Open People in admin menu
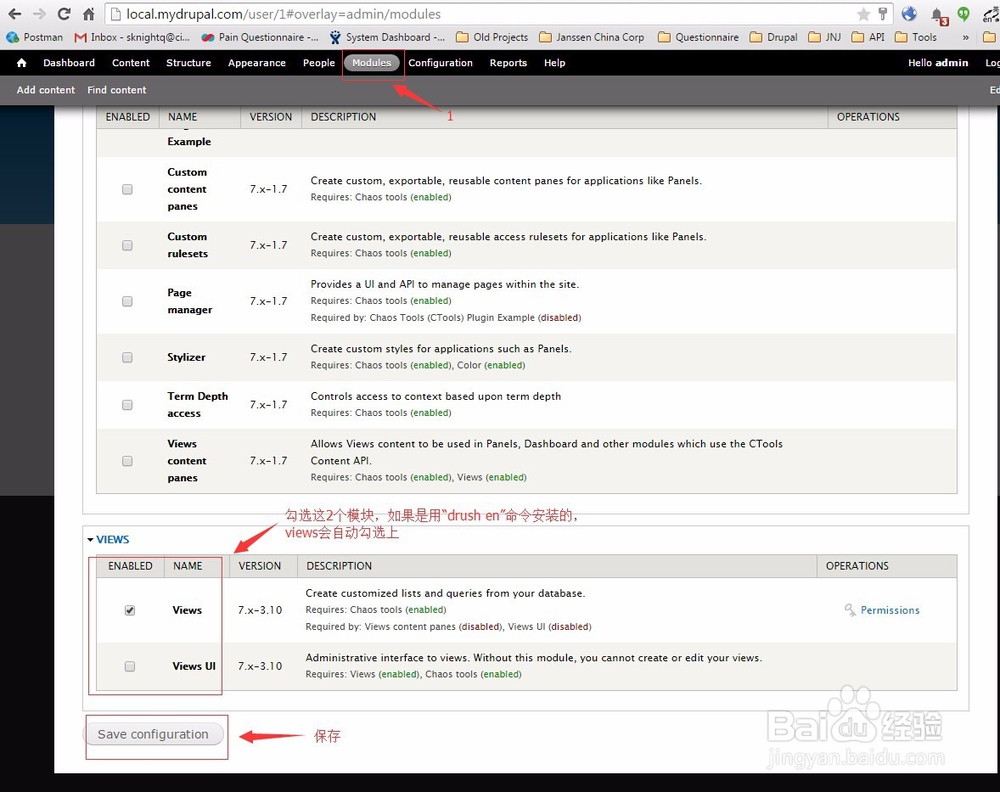 click(x=319, y=62)
